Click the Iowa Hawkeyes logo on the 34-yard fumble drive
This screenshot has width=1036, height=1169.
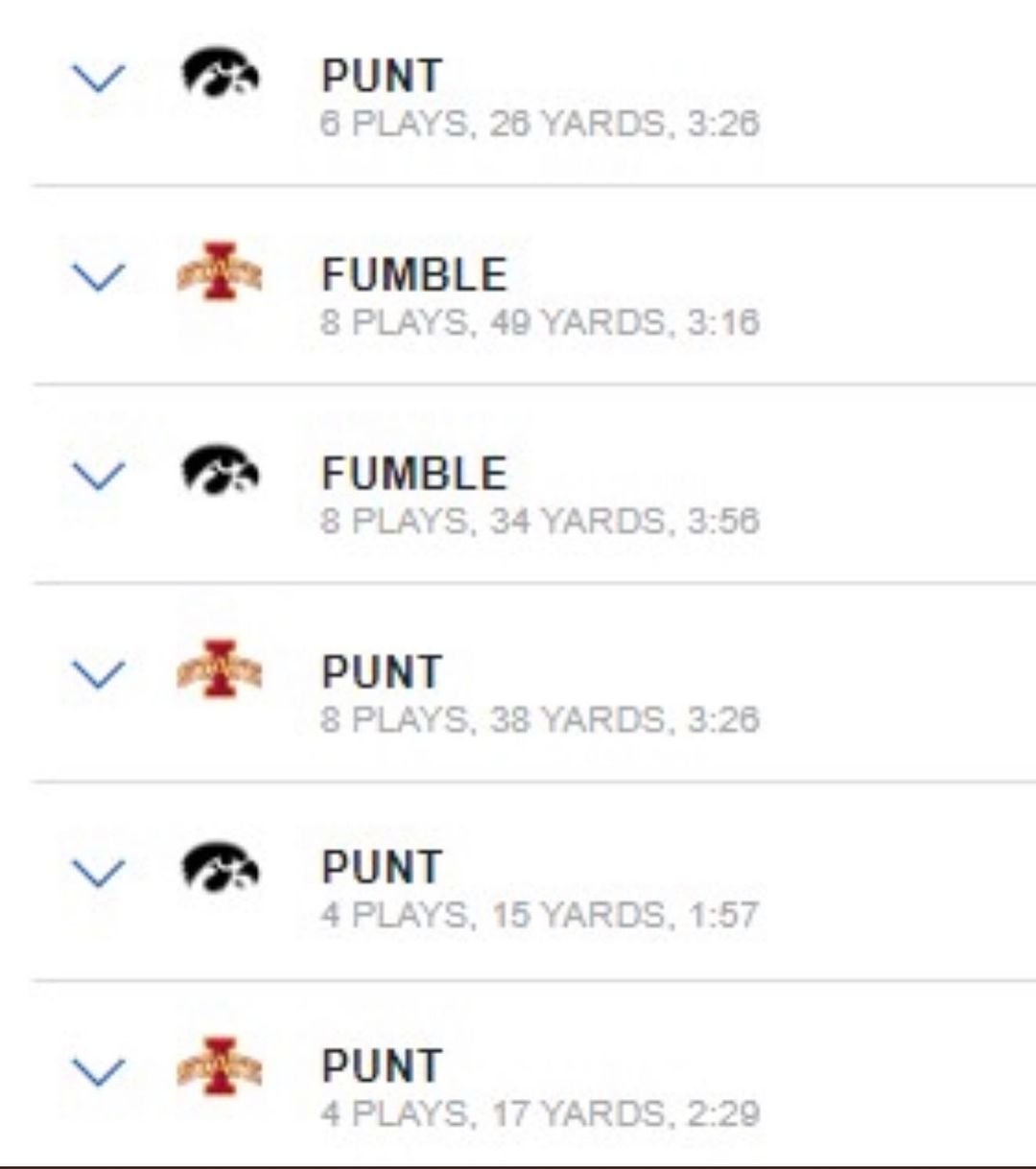coord(221,471)
